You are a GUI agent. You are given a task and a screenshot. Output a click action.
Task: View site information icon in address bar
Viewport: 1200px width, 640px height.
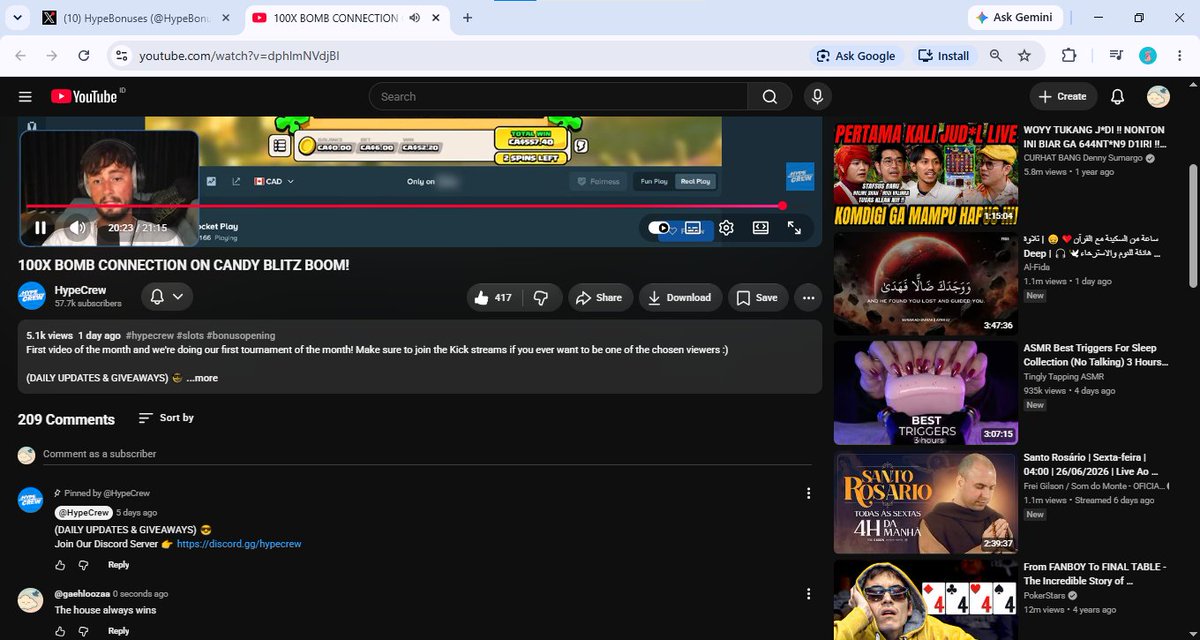click(120, 56)
